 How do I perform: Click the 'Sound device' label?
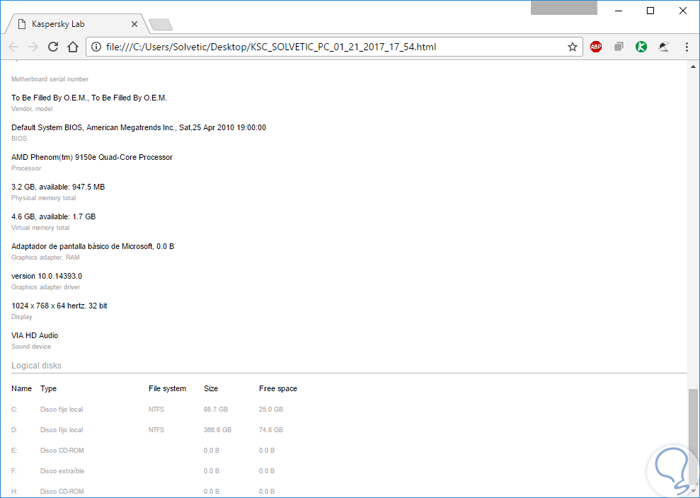[31, 346]
